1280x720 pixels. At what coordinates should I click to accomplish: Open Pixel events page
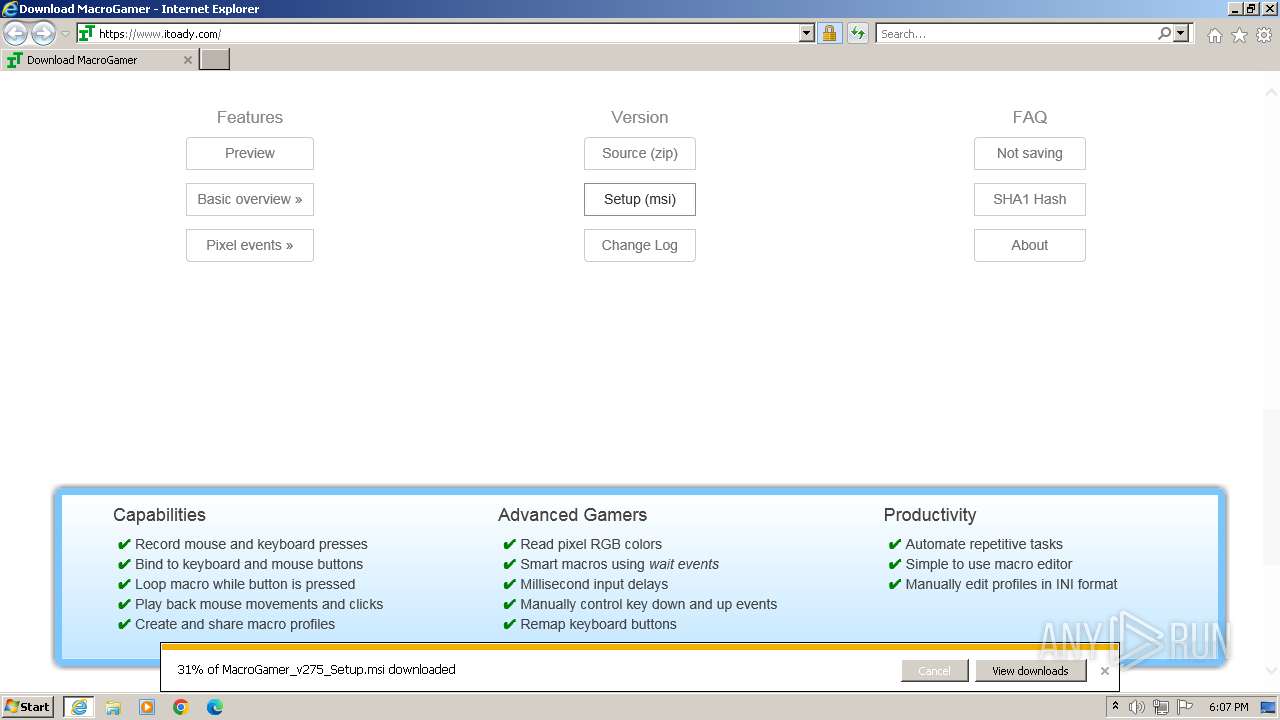coord(250,245)
